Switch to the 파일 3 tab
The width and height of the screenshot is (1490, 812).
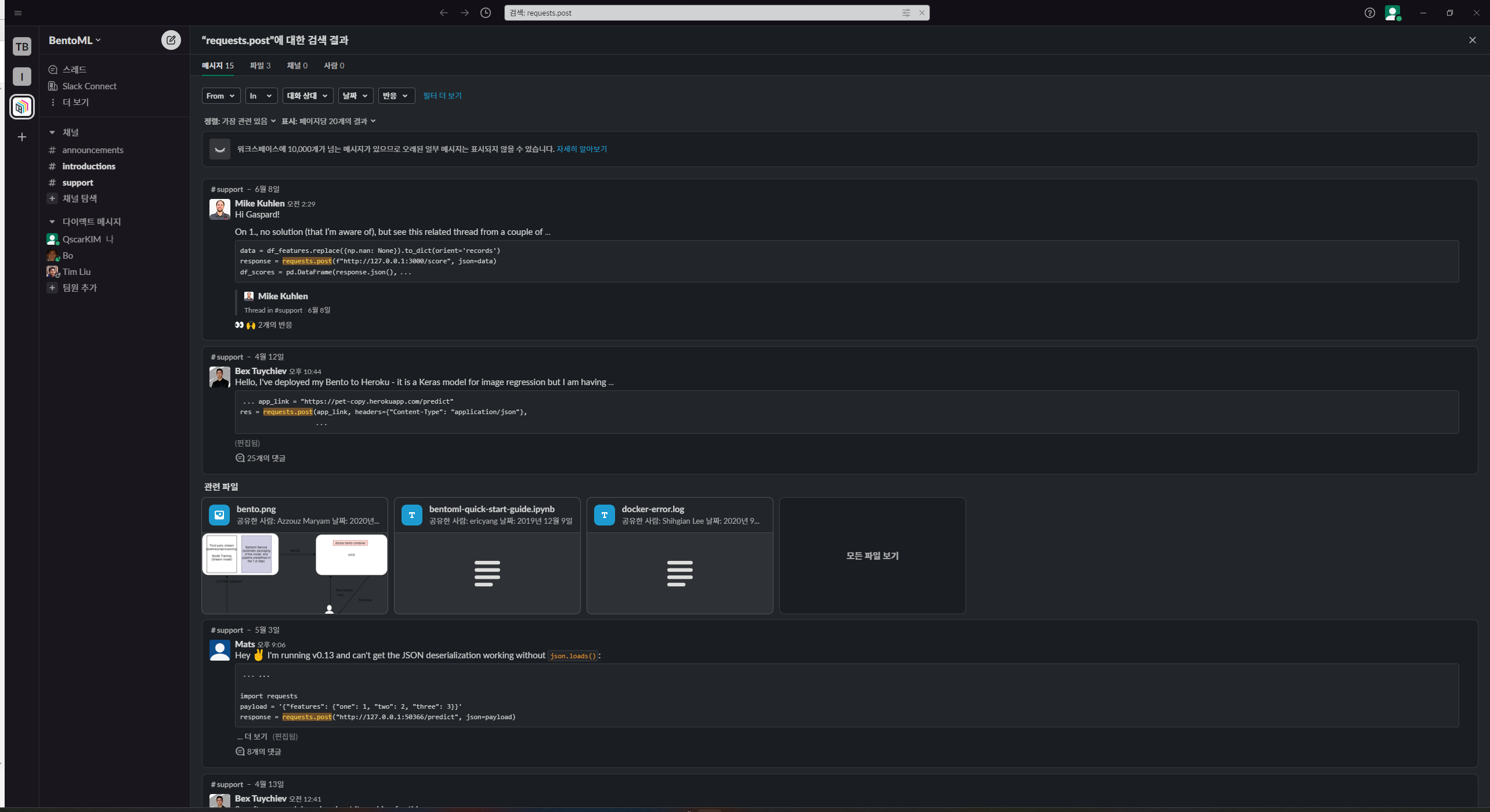(260, 66)
